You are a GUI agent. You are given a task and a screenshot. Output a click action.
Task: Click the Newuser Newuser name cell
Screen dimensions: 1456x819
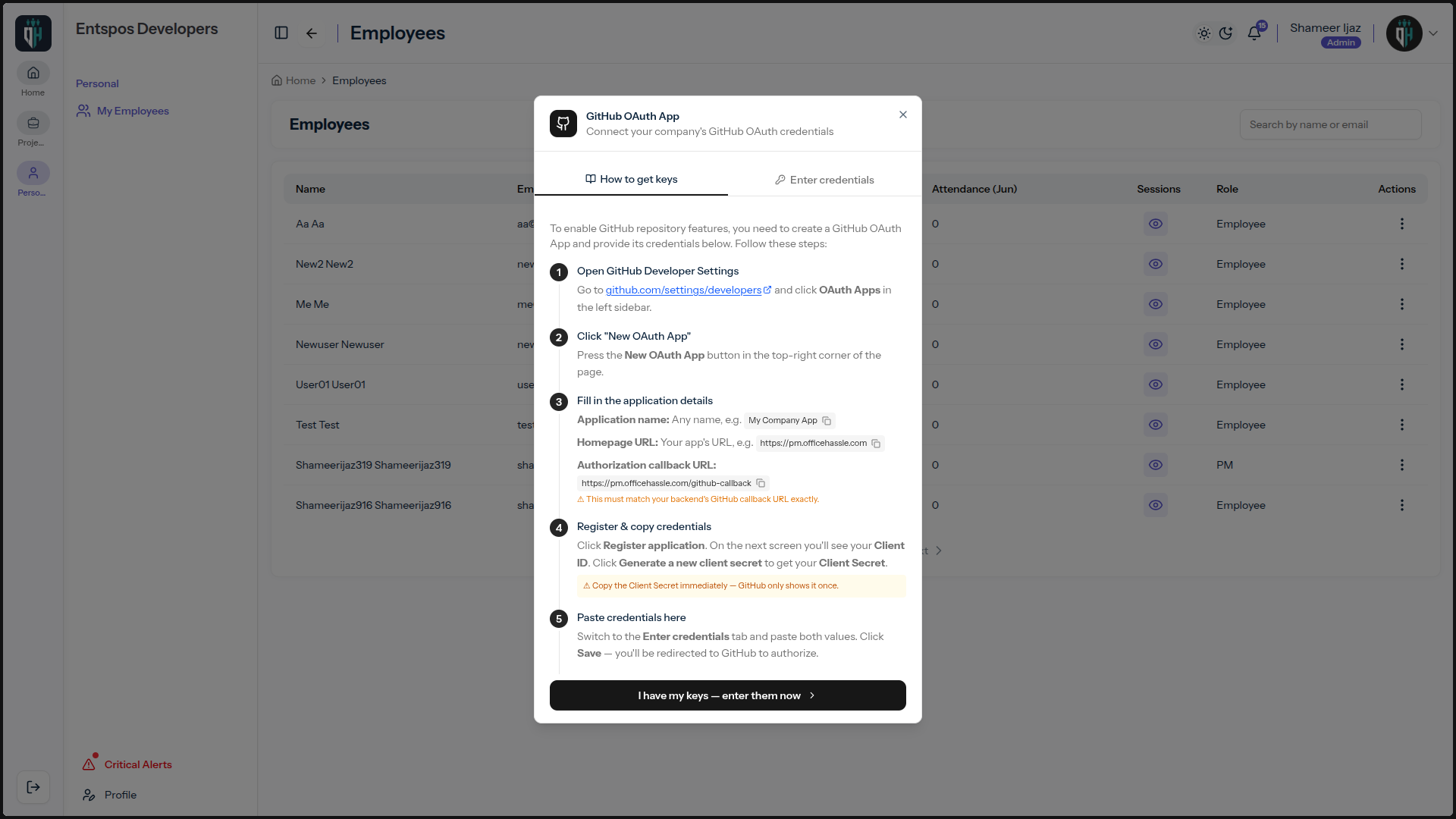340,344
